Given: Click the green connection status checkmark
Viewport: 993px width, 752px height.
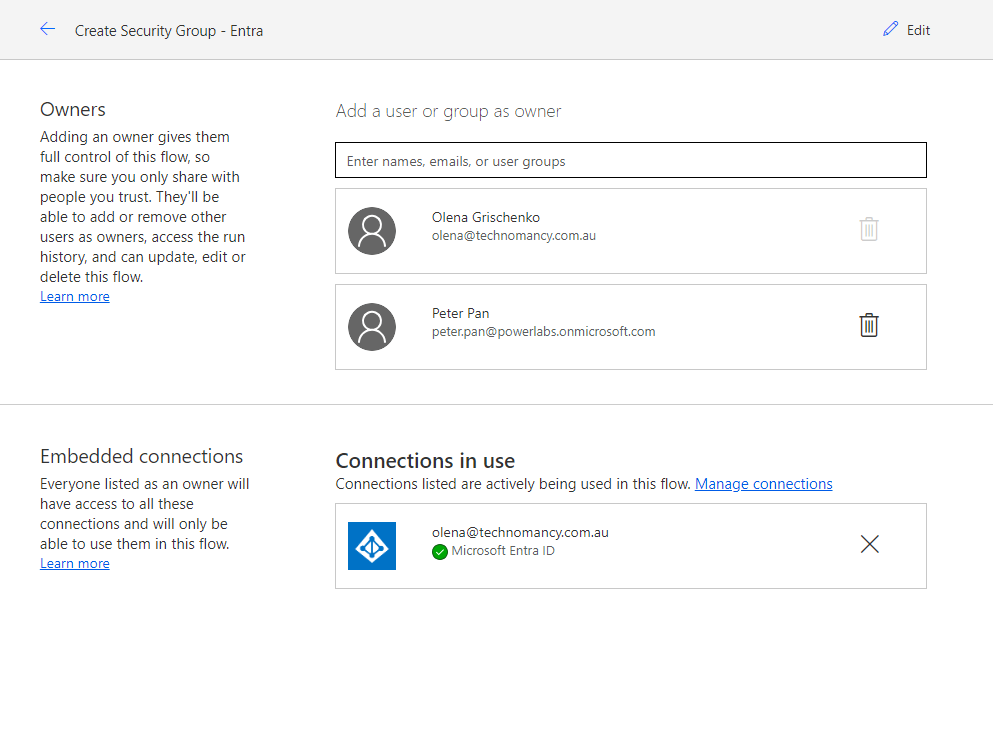Looking at the screenshot, I should 440,552.
